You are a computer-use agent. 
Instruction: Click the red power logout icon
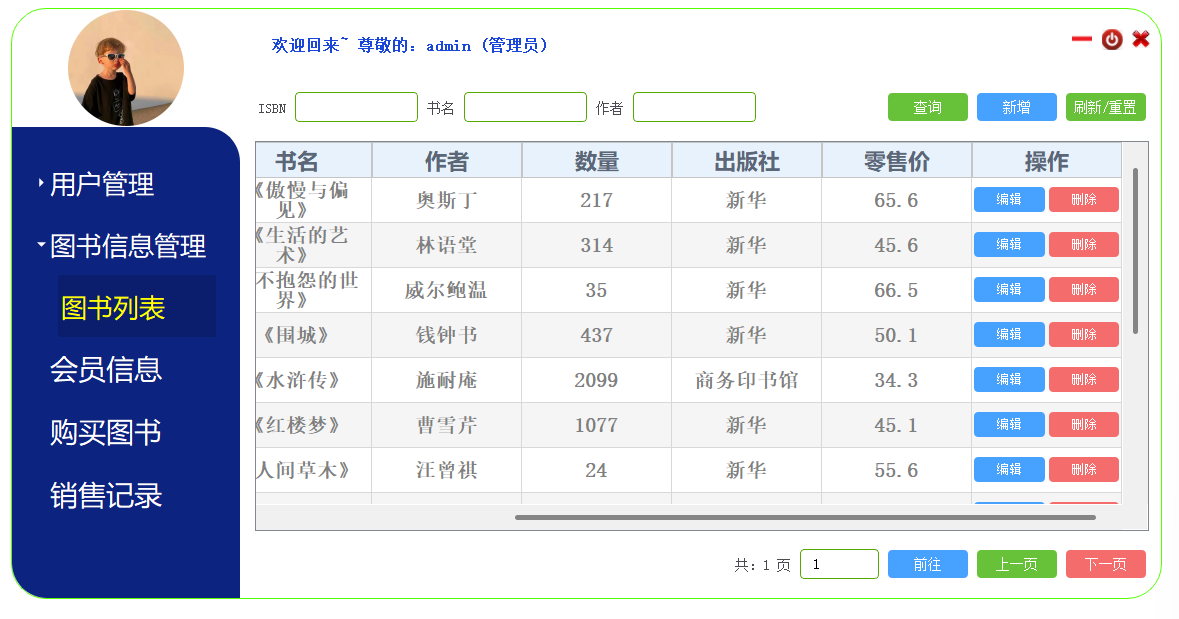pos(1112,39)
